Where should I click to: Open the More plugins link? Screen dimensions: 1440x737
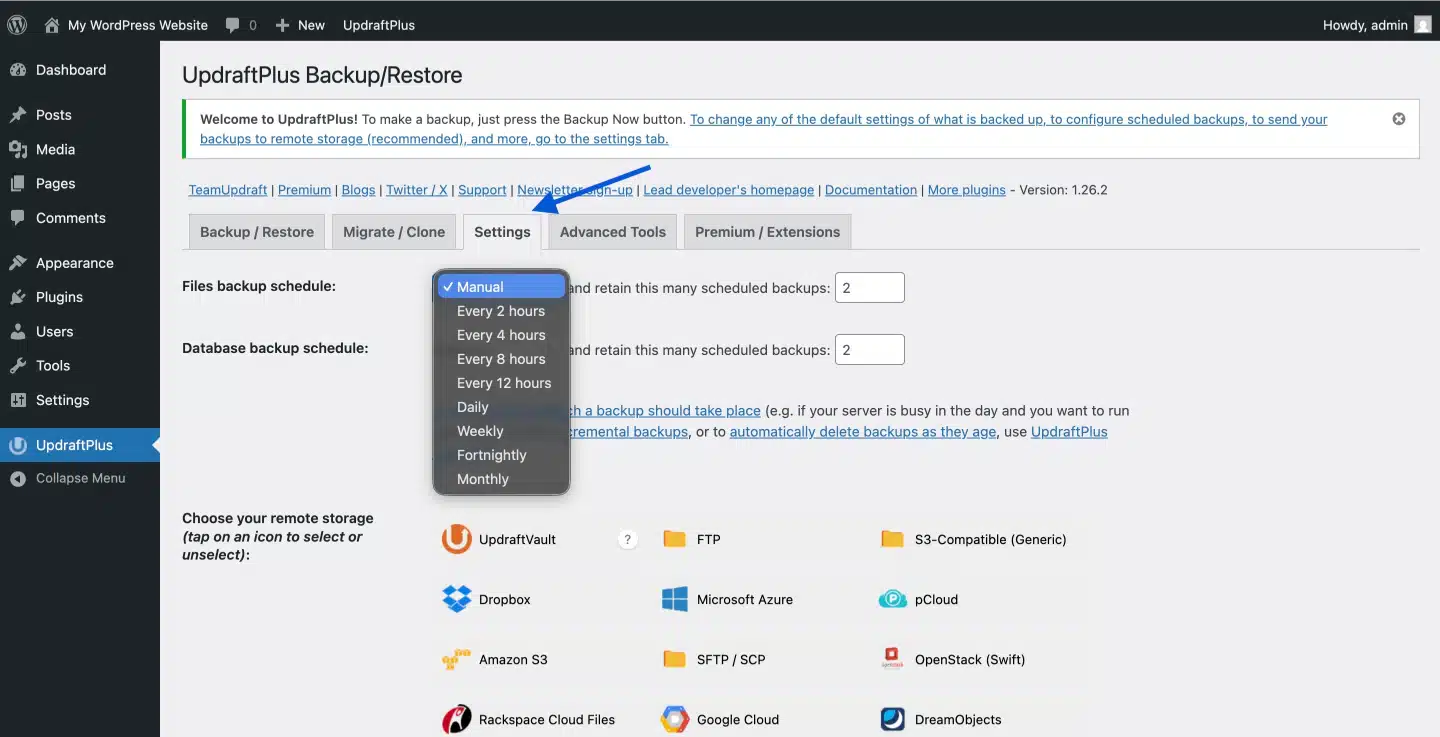(967, 190)
